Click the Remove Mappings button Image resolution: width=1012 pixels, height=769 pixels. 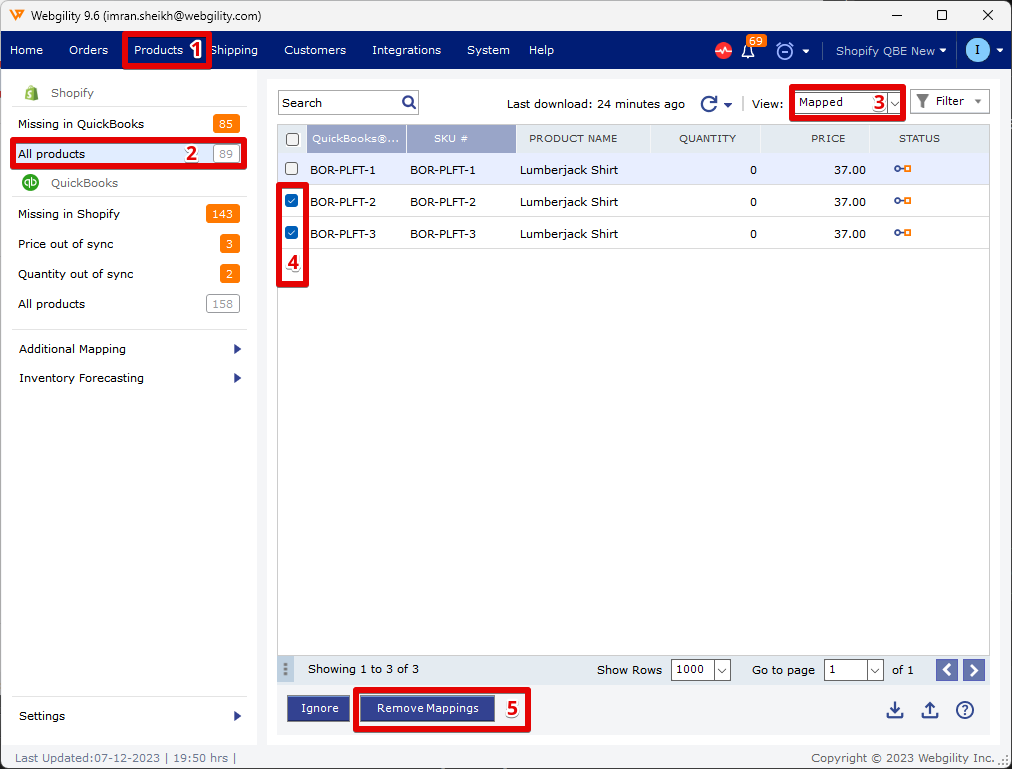(x=427, y=708)
